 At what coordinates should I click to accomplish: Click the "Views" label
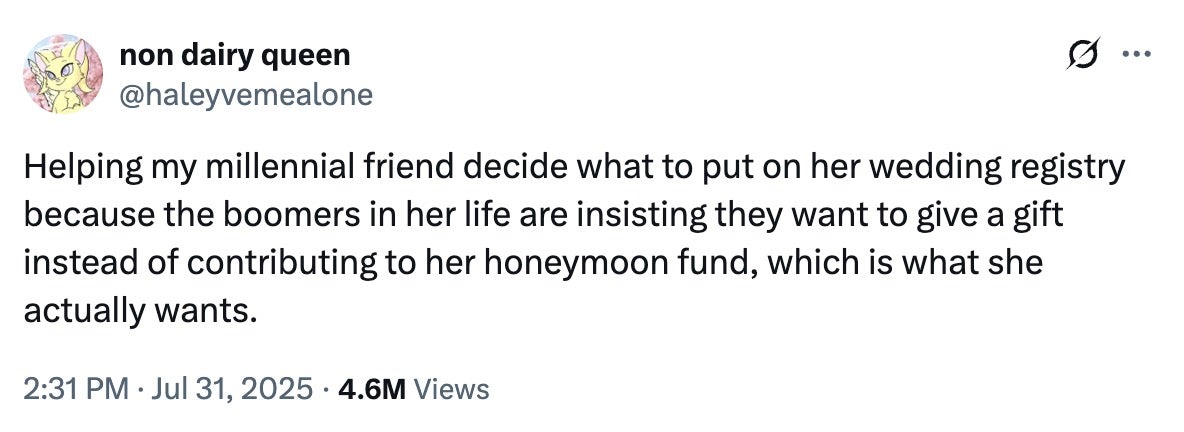point(450,388)
